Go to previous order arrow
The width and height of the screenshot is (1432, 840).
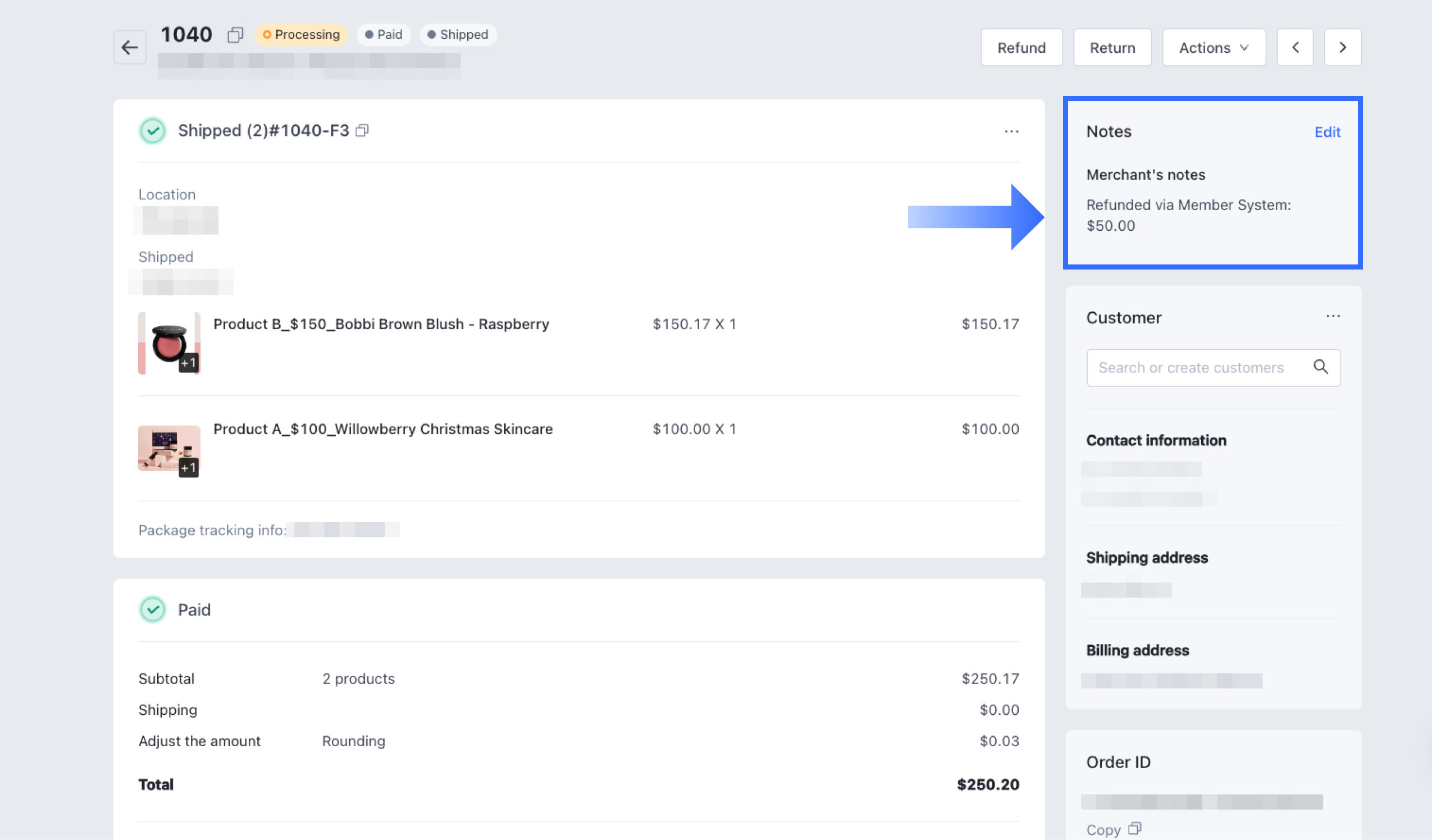[x=1295, y=48]
